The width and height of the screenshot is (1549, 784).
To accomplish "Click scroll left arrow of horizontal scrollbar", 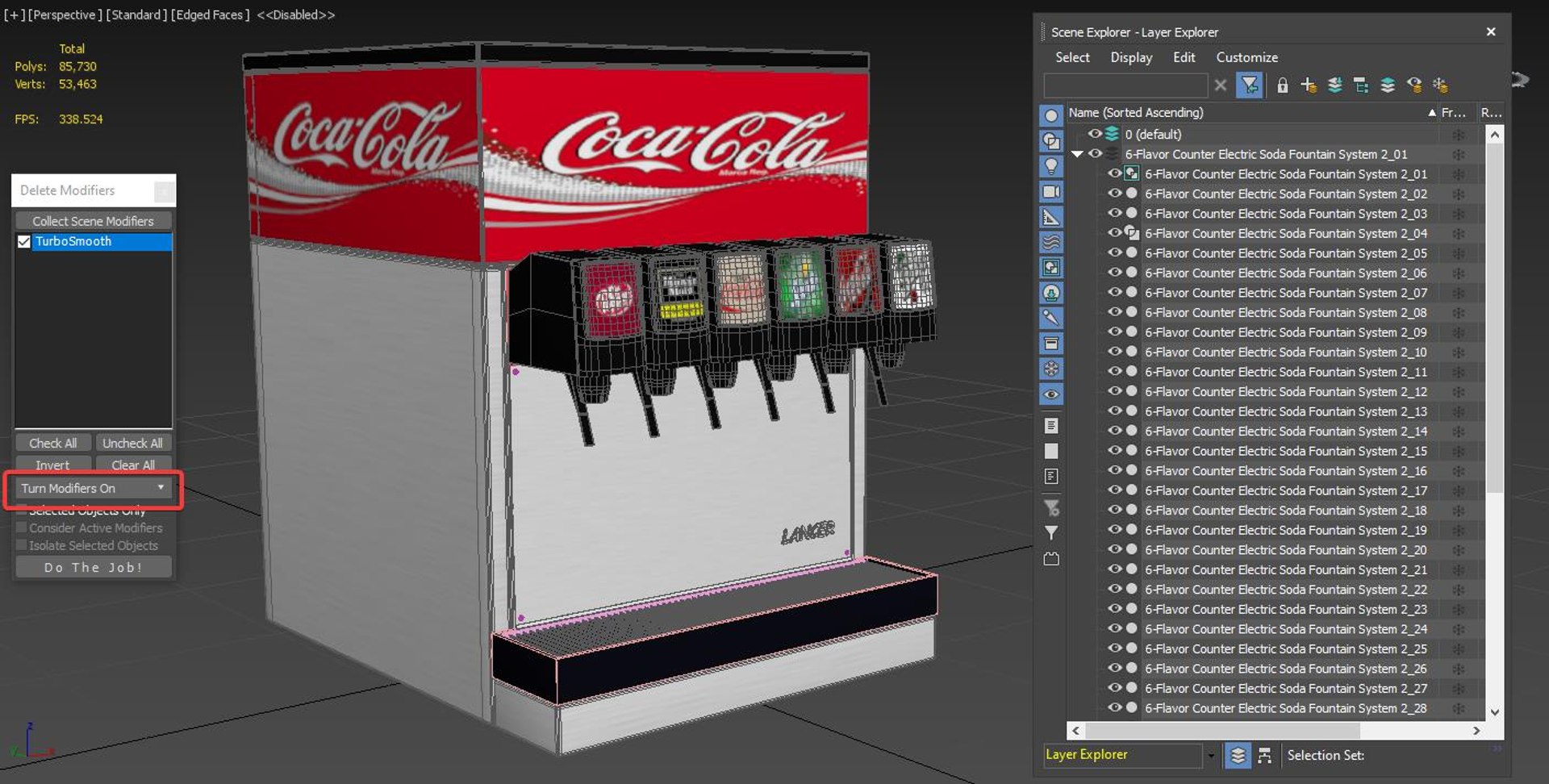I will (1075, 731).
